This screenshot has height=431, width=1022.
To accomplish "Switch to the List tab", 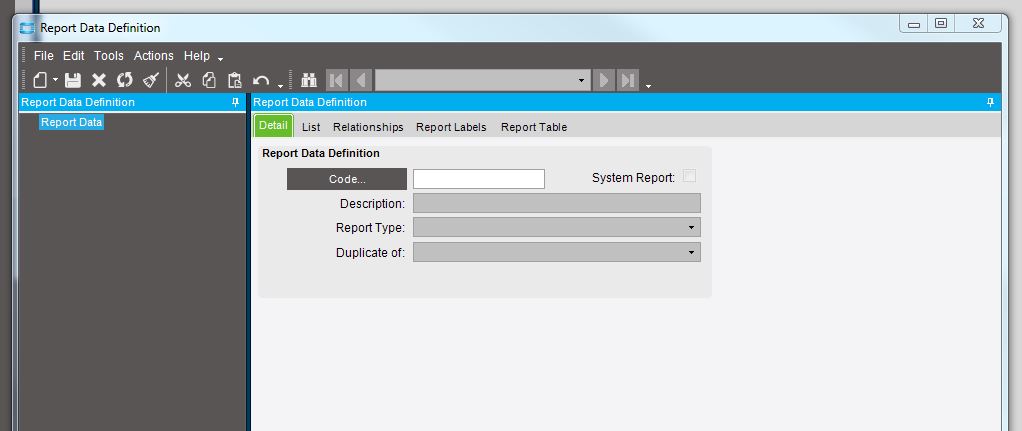I will tap(311, 127).
